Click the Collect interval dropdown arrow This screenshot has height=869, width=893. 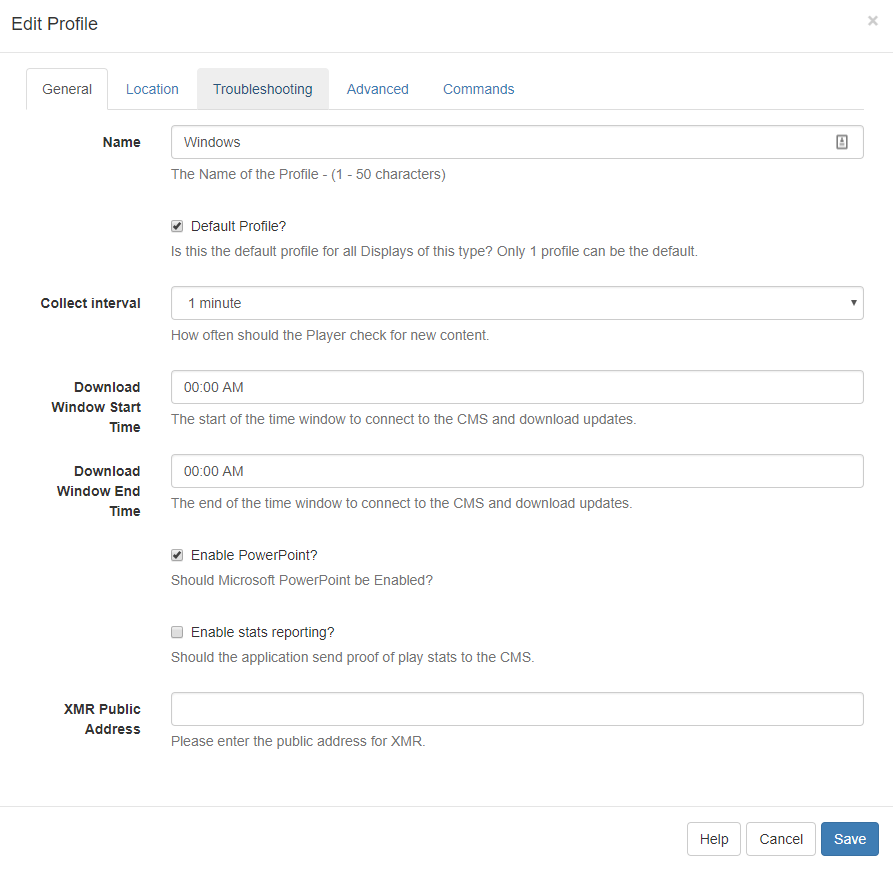click(x=854, y=303)
